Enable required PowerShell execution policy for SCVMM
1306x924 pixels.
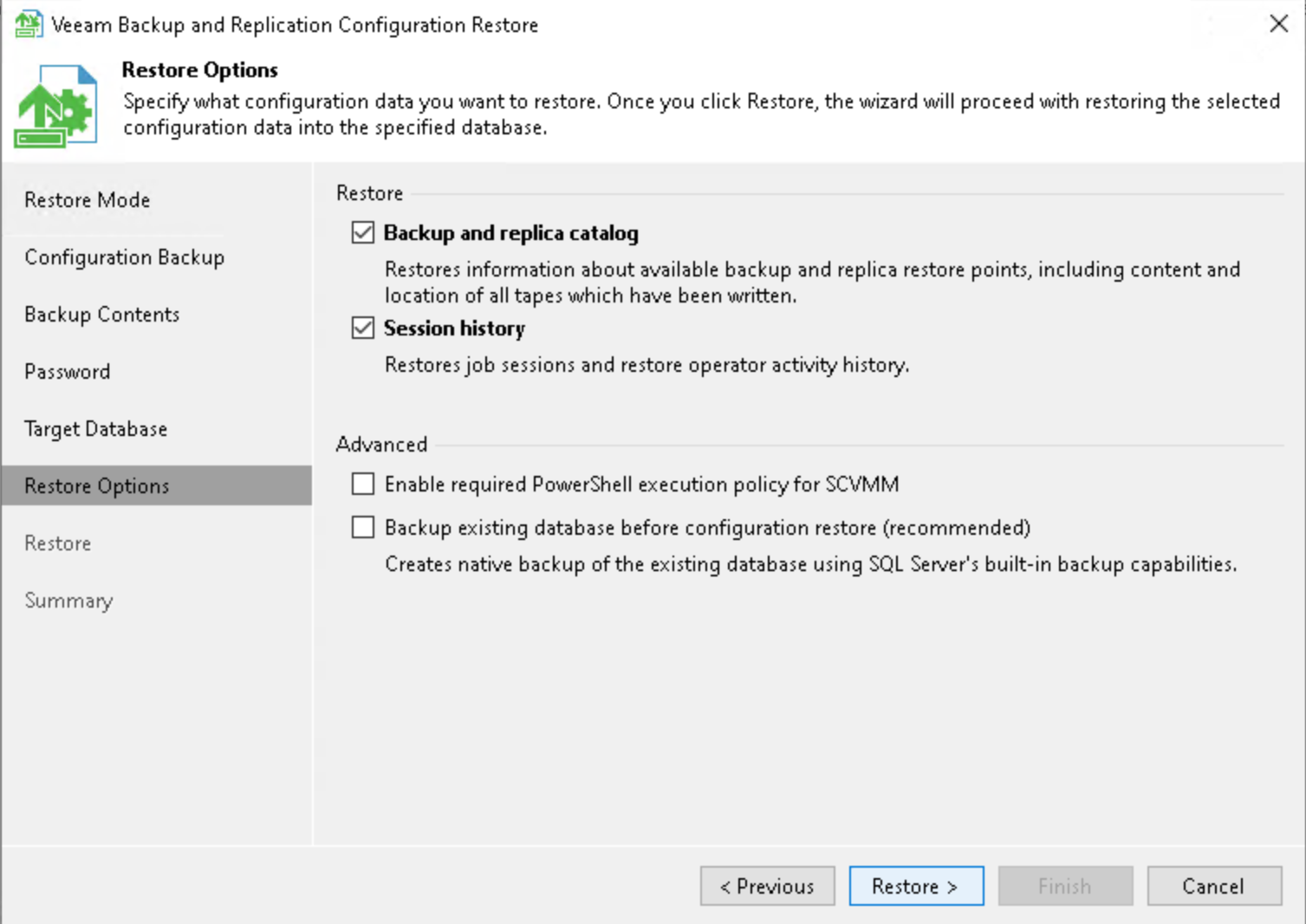363,484
